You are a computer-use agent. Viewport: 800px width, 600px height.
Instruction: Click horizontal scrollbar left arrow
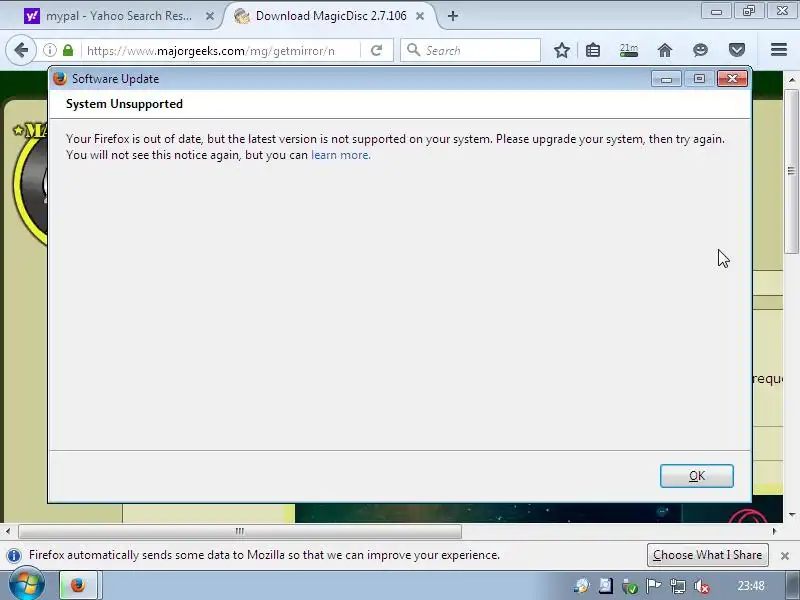[x=8, y=532]
